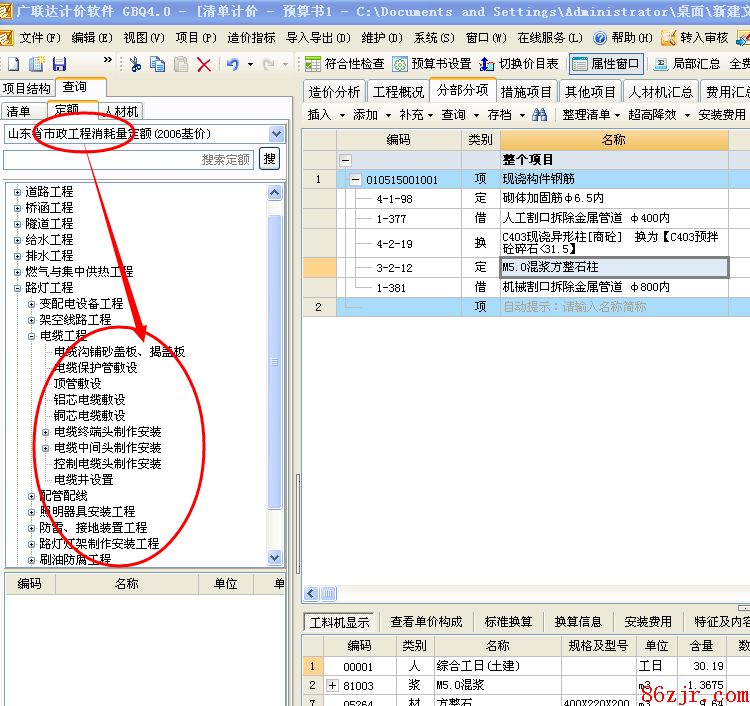The height and width of the screenshot is (706, 750).
Task: Open the 造价指标 menu
Action: (251, 38)
